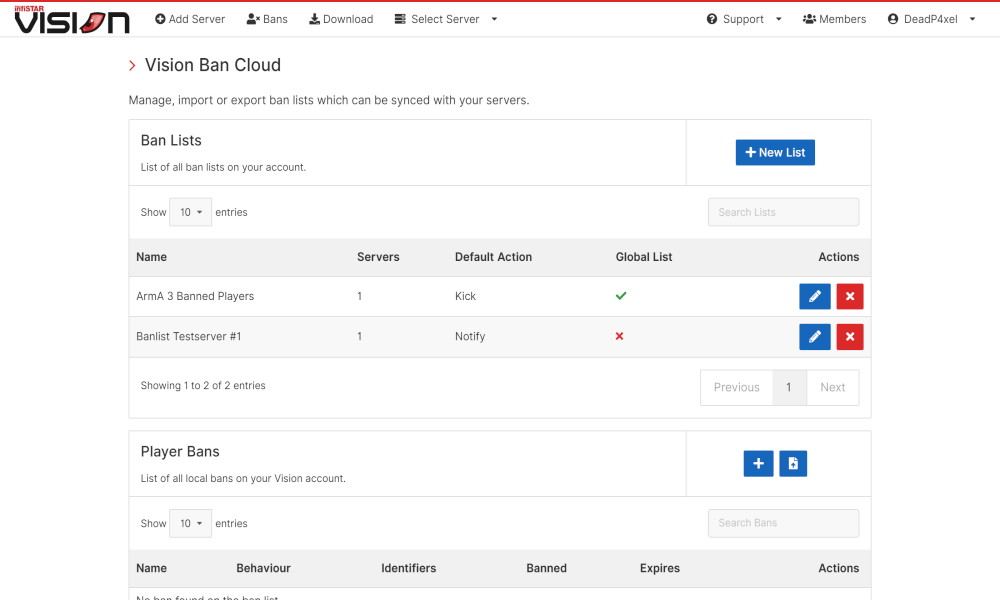Add a new player ban with plus button
1000x600 pixels.
click(x=758, y=464)
